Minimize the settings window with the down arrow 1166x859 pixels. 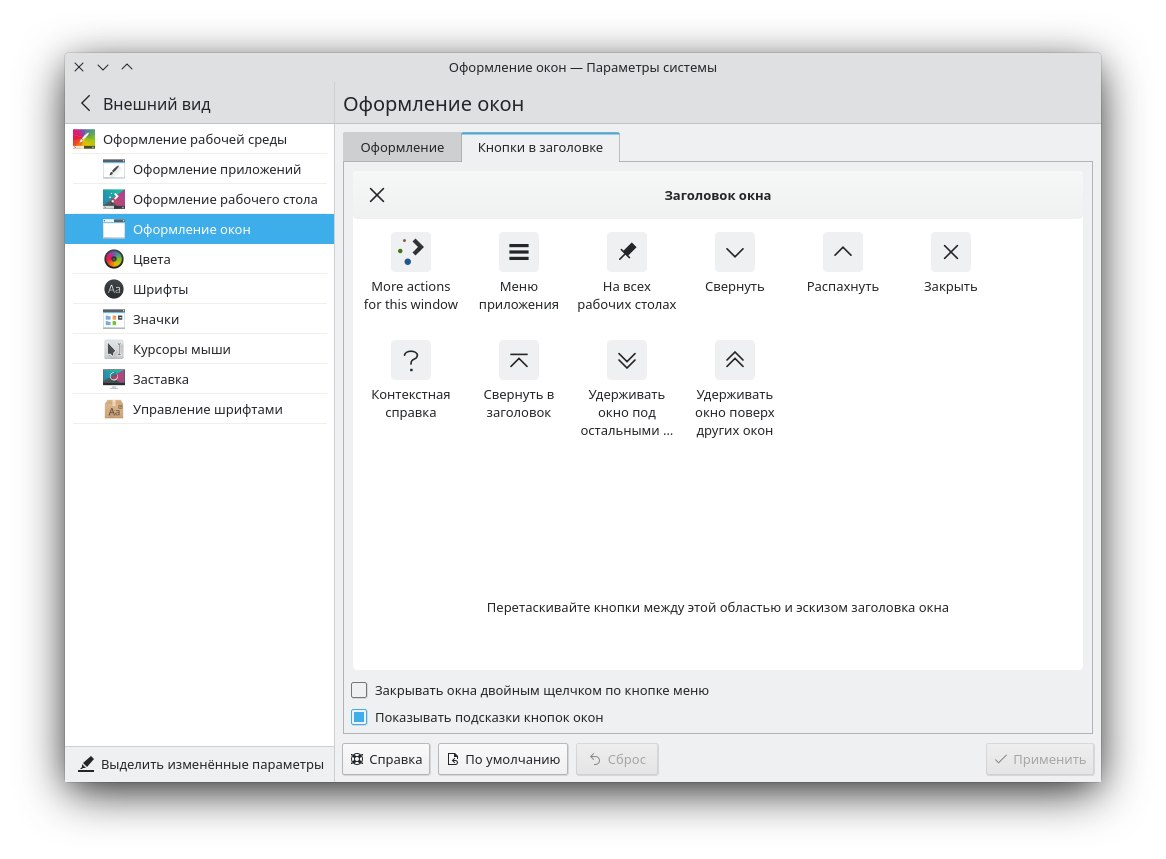[103, 67]
